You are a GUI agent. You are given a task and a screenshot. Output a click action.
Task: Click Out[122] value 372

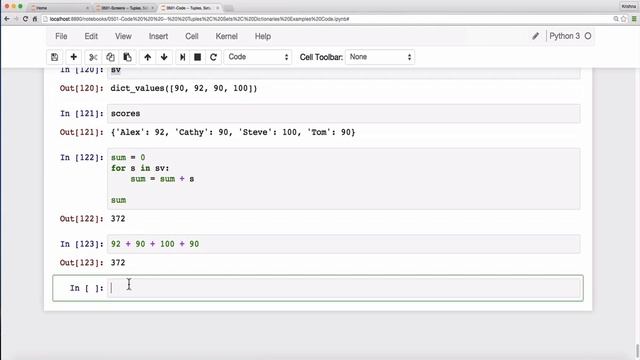(x=118, y=219)
